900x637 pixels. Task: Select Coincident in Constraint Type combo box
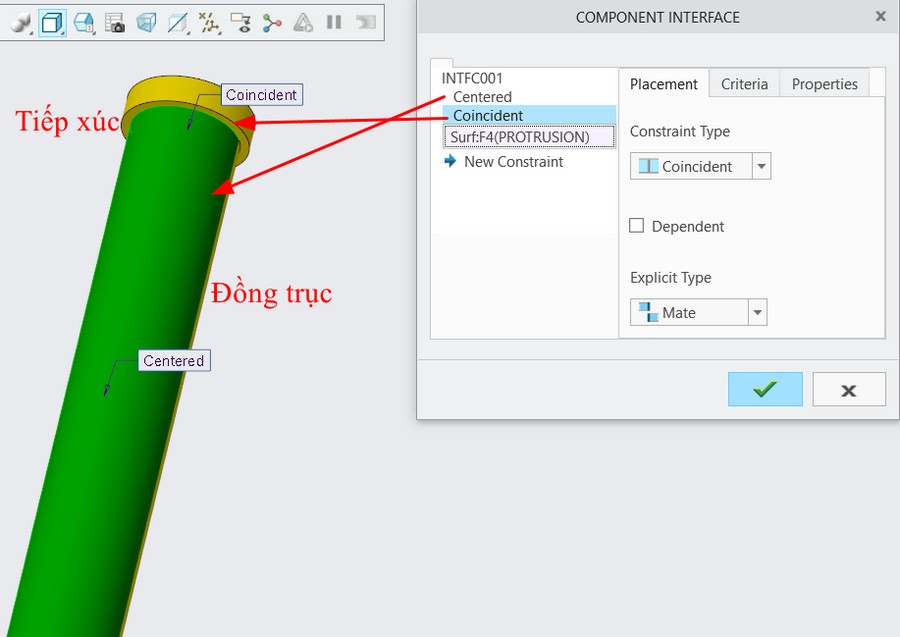(700, 166)
